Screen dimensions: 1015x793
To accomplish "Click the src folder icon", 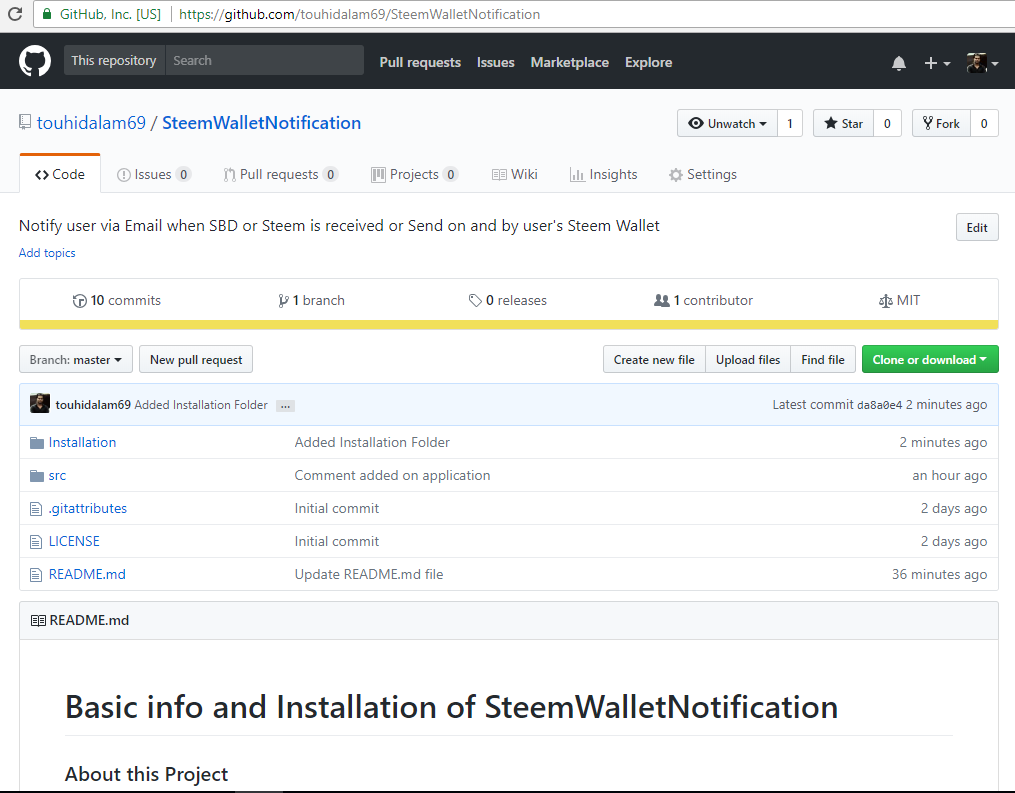I will coord(37,476).
